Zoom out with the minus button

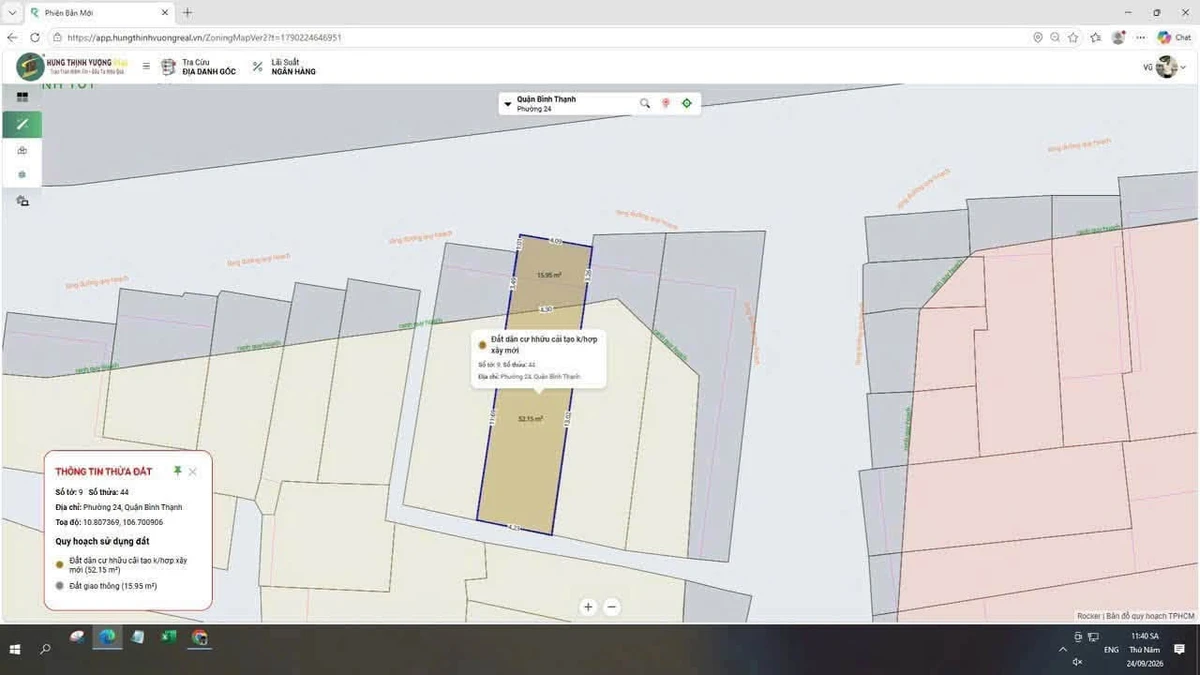612,606
